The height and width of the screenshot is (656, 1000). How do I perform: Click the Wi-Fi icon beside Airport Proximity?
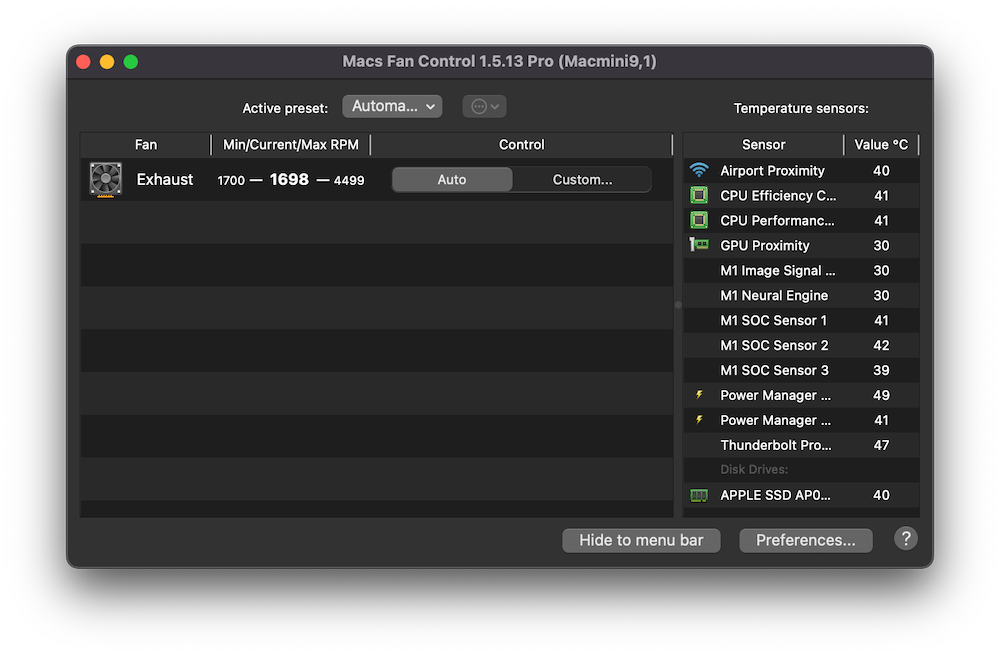[698, 170]
